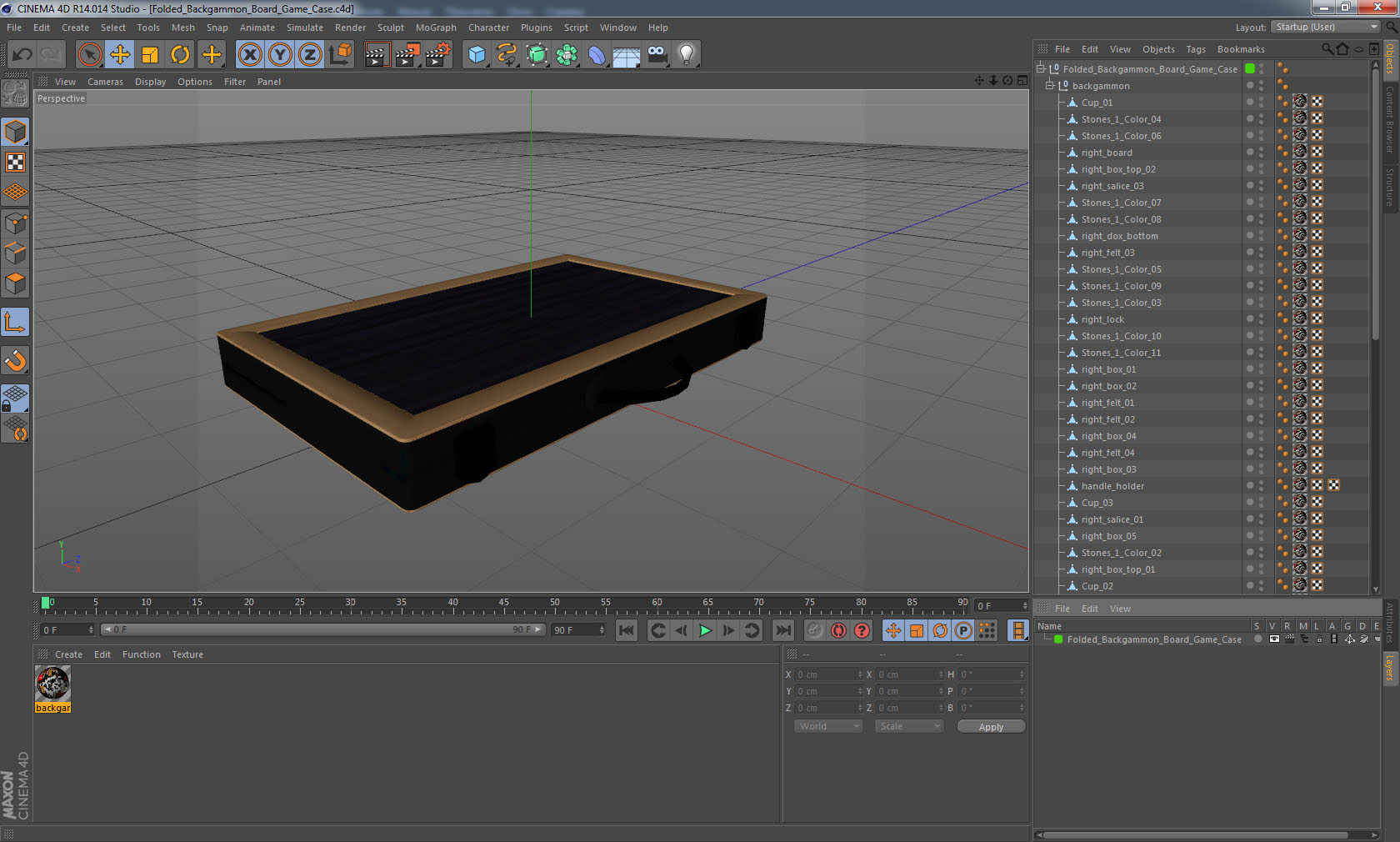Switch to Model mode

[16, 132]
